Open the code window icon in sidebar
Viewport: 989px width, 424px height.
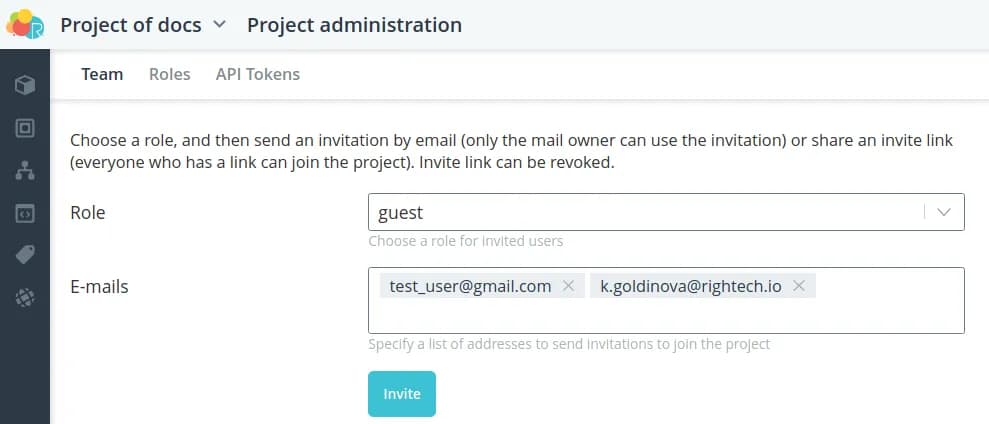25,213
